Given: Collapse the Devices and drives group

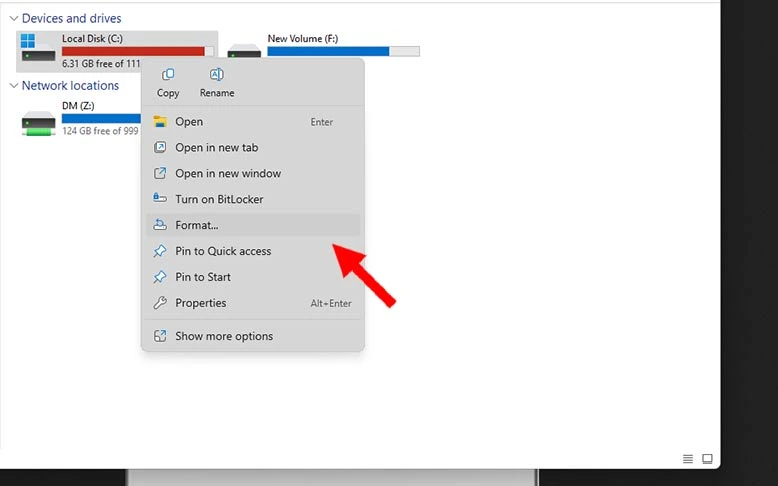Looking at the screenshot, I should pos(13,19).
